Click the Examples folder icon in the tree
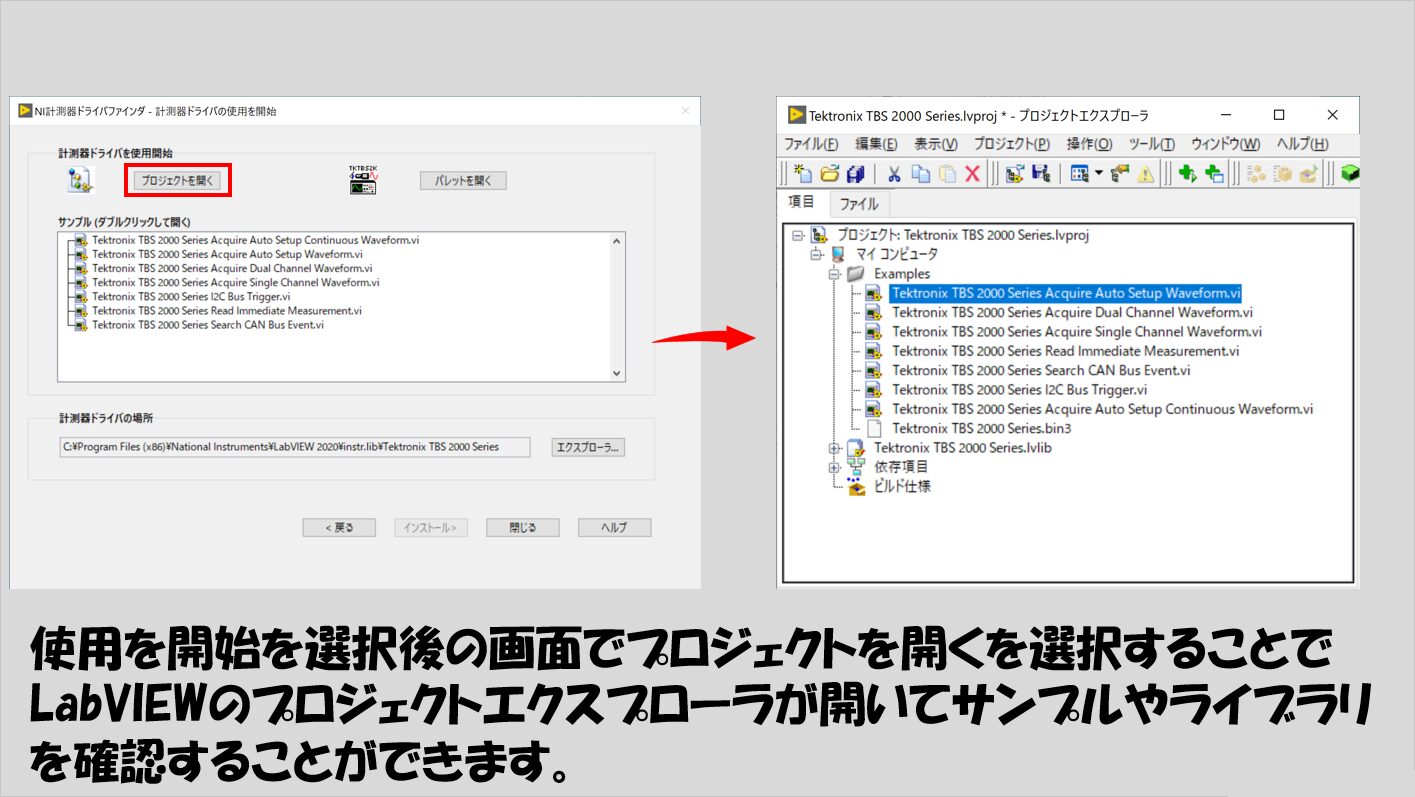Image resolution: width=1415 pixels, height=797 pixels. (855, 273)
